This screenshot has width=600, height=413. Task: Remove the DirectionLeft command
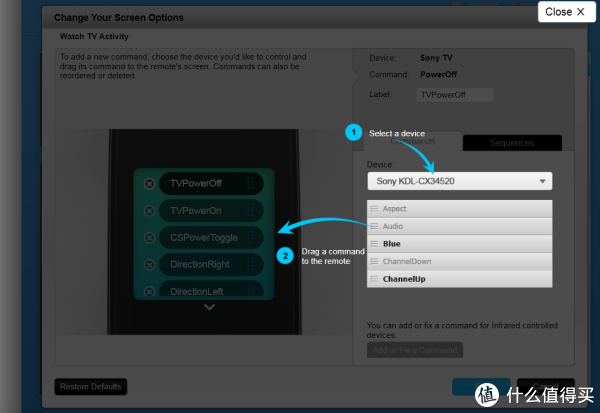pyautogui.click(x=150, y=291)
